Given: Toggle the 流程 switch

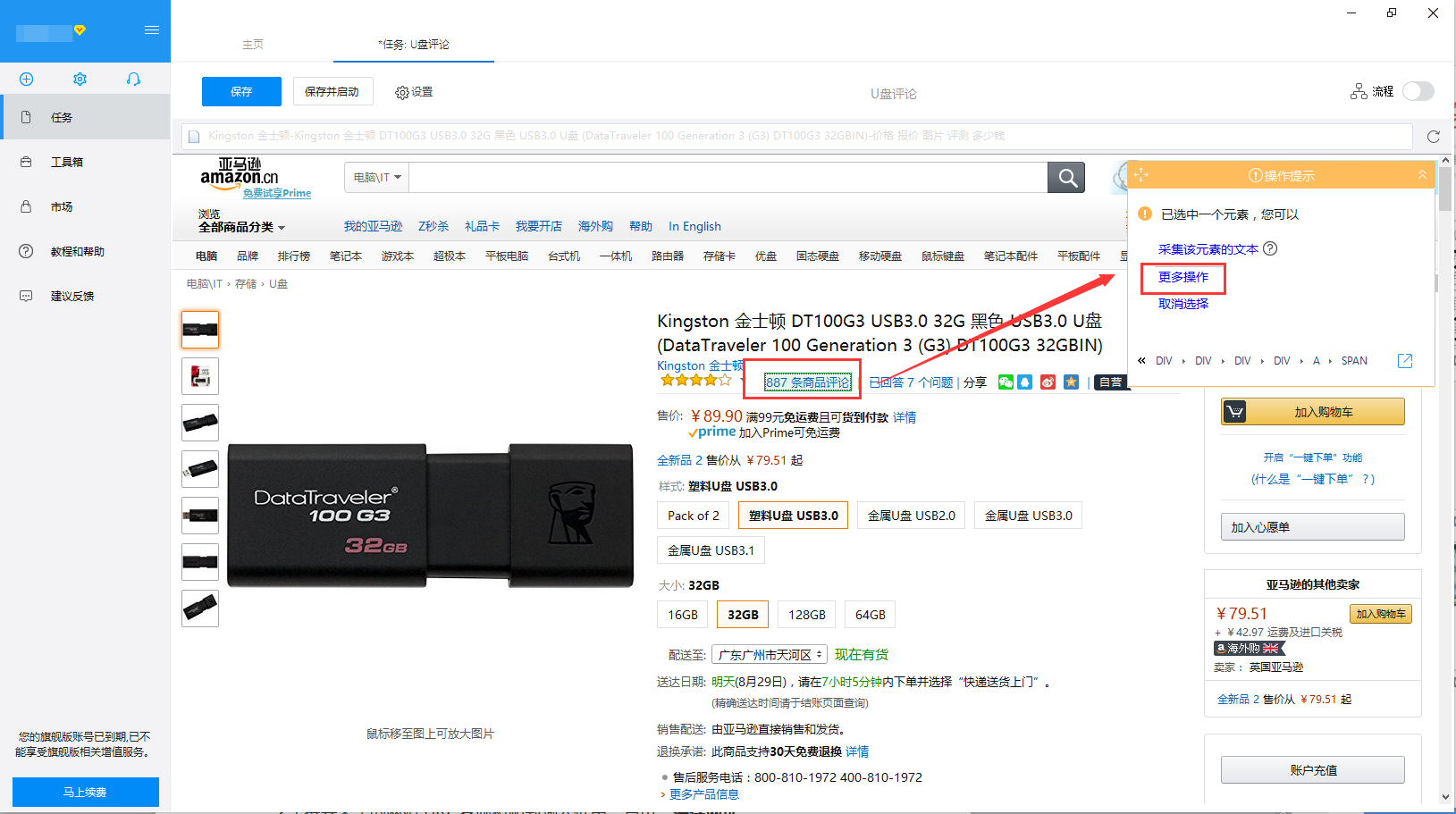Looking at the screenshot, I should [1418, 91].
